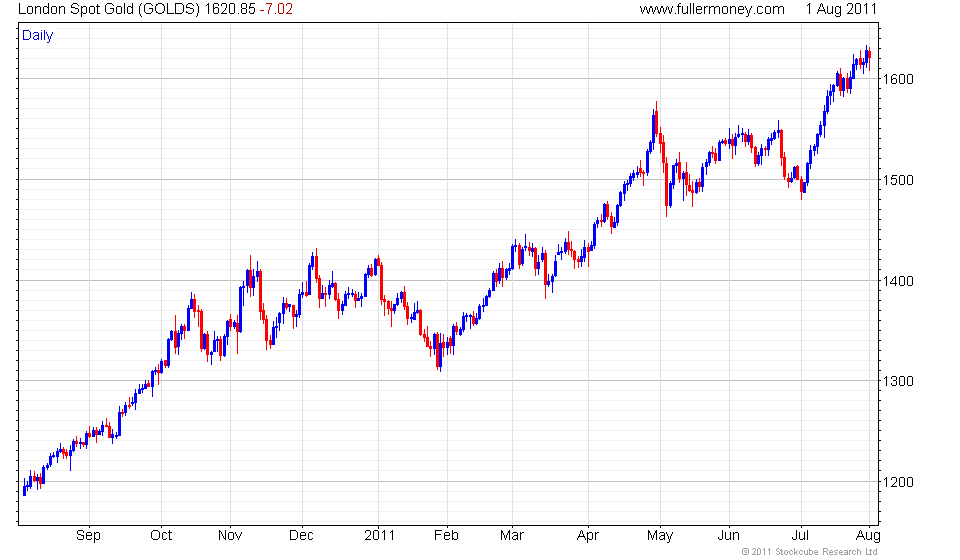Image resolution: width=960 pixels, height=560 pixels.
Task: Click the Jun month axis label
Action: pos(729,535)
